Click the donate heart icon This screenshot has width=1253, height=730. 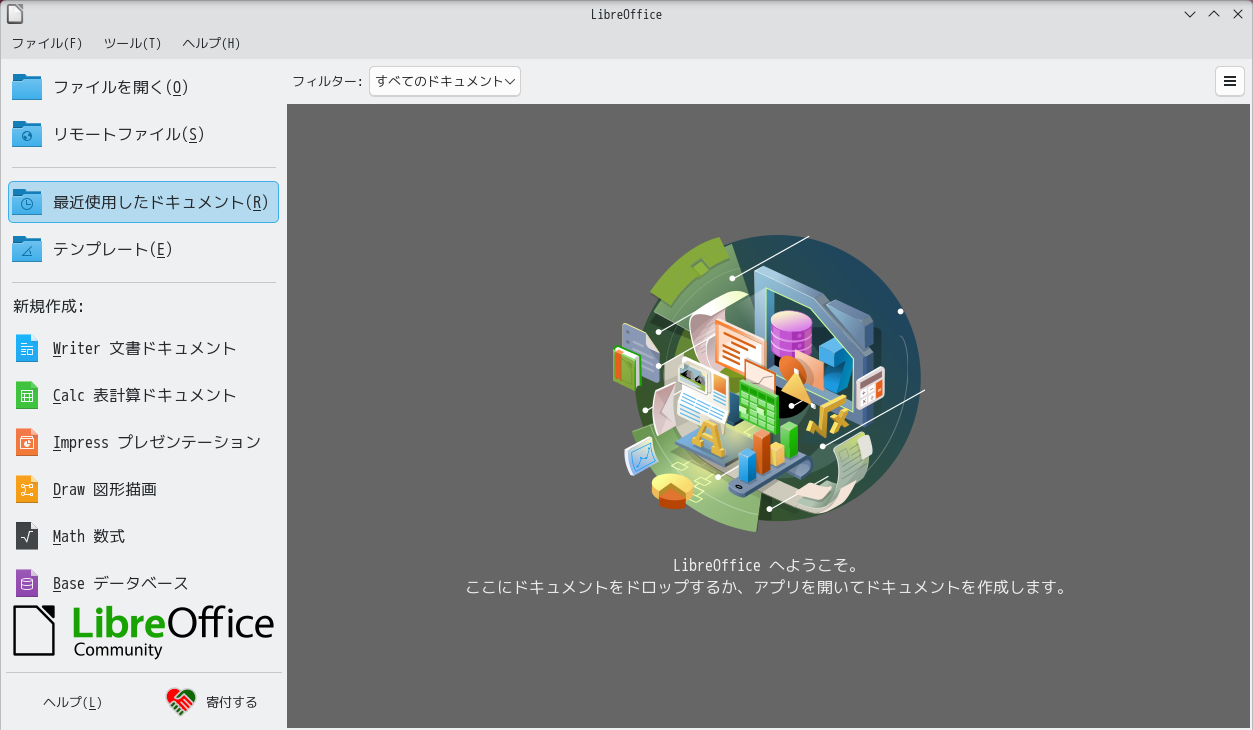180,701
